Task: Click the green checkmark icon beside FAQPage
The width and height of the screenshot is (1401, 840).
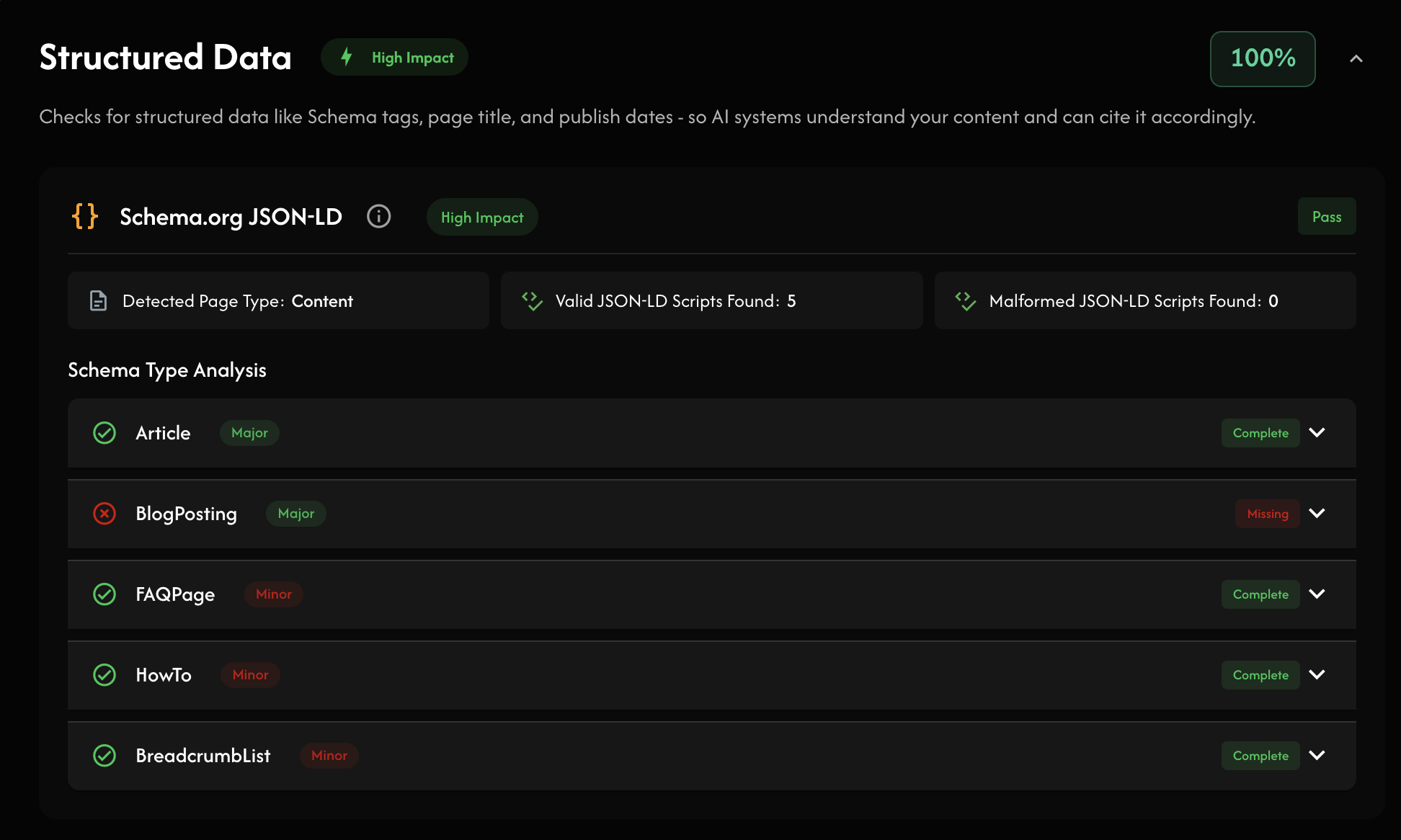Action: pos(104,594)
